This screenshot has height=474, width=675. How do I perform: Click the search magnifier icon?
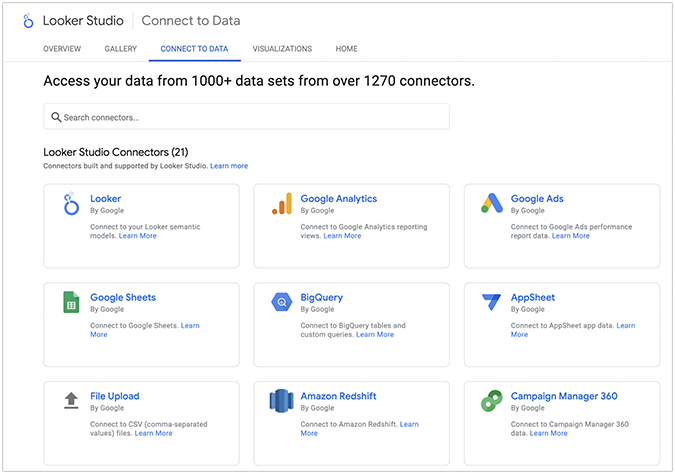(x=56, y=117)
